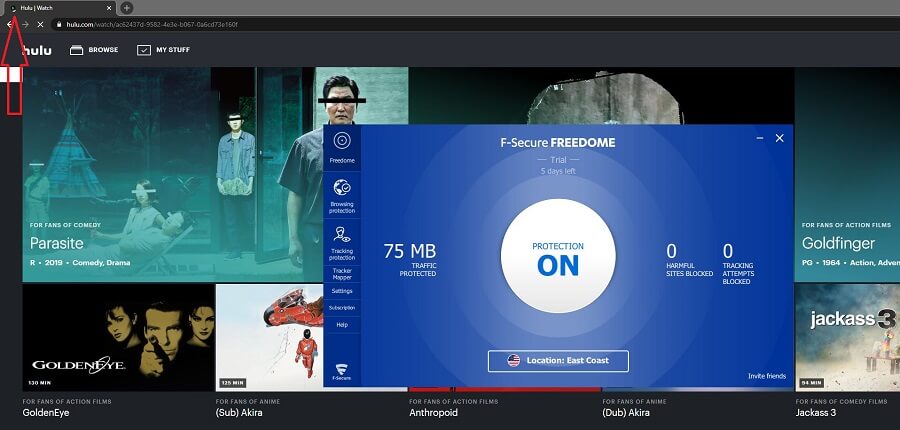Click the F-Secure logo in sidebar
Viewport: 900px width, 430px height.
342,372
